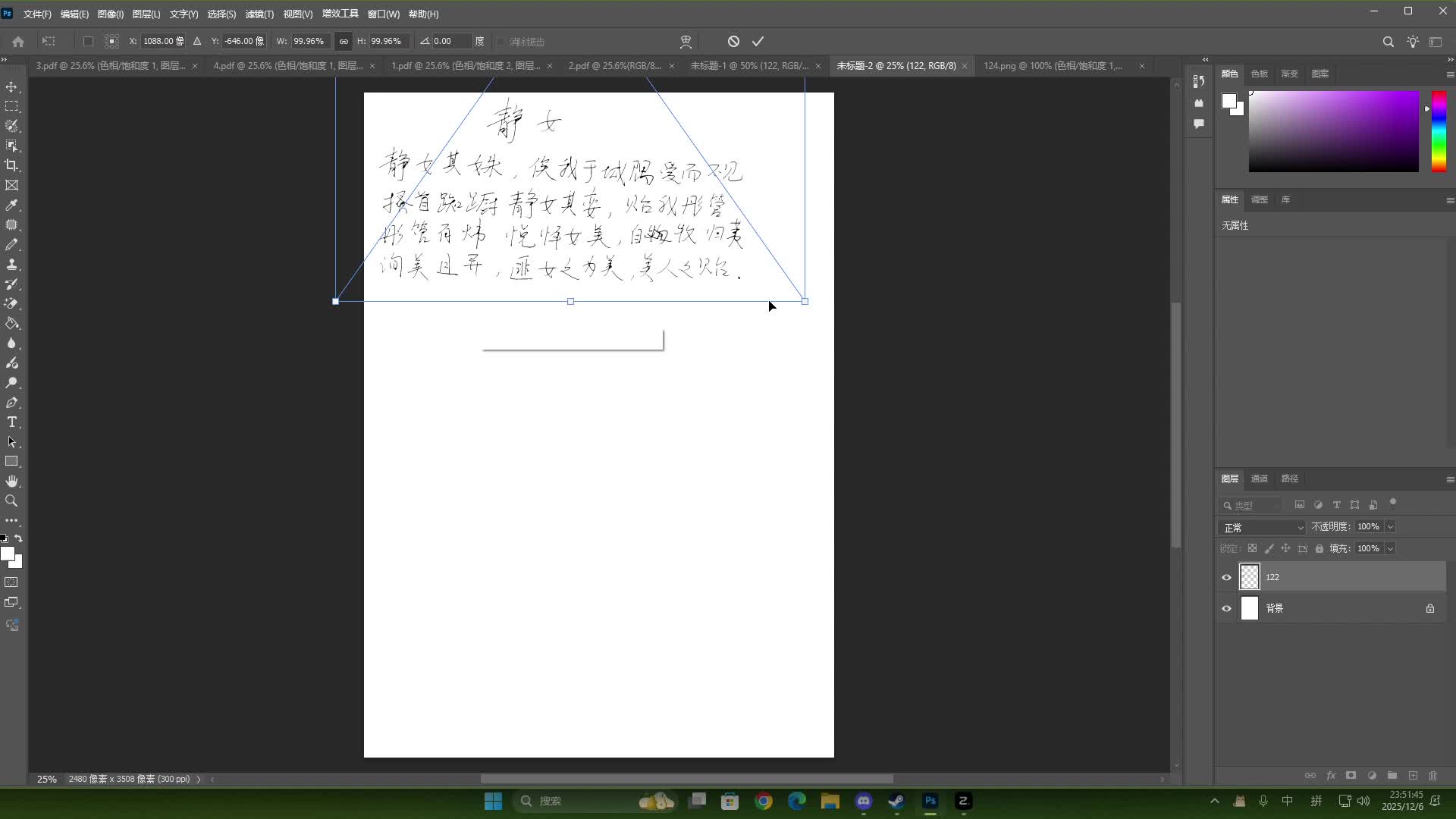Select the Crop tool

coord(12,165)
